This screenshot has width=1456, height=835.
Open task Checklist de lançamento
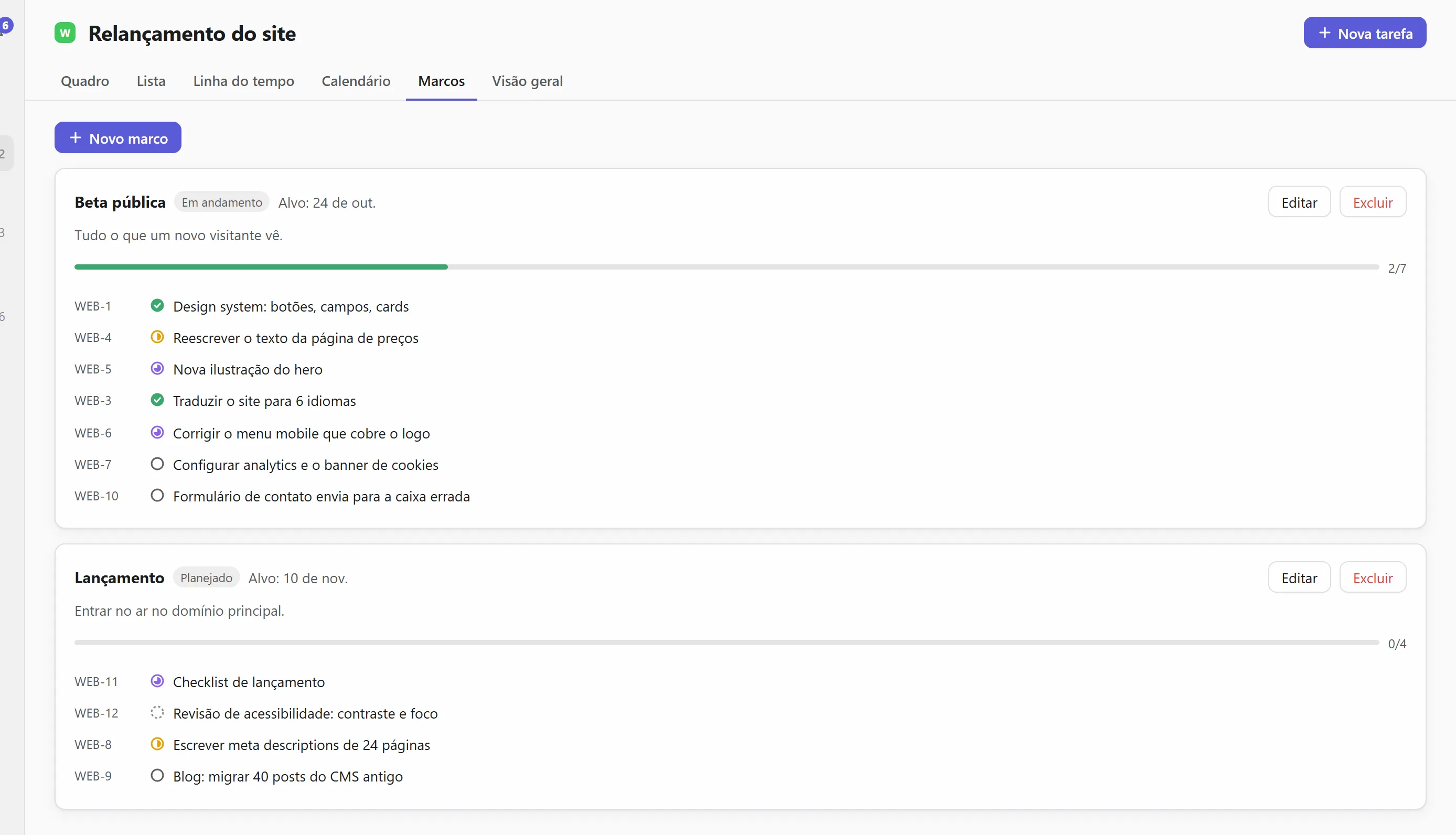249,682
